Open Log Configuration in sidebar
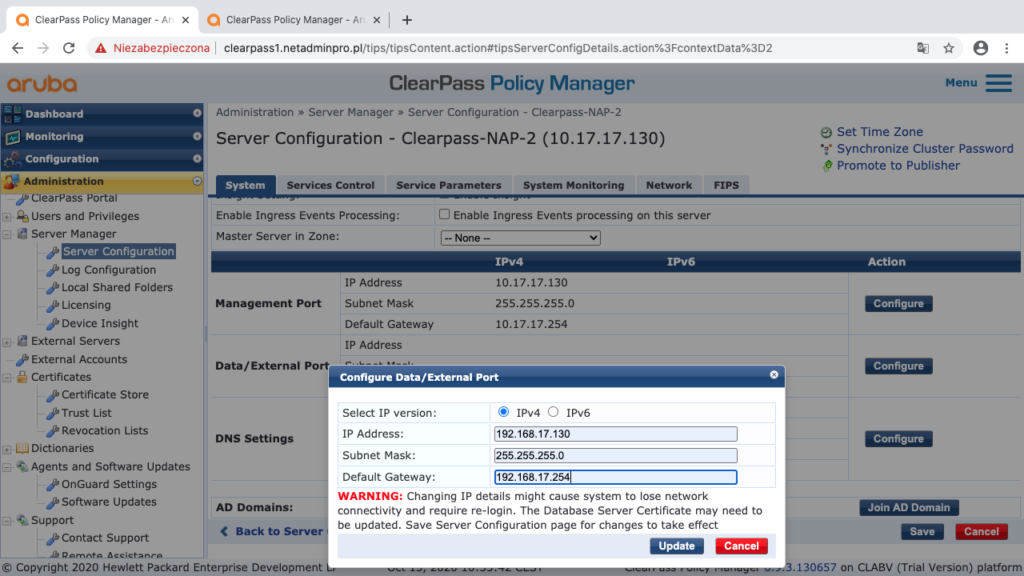 pyautogui.click(x=108, y=270)
